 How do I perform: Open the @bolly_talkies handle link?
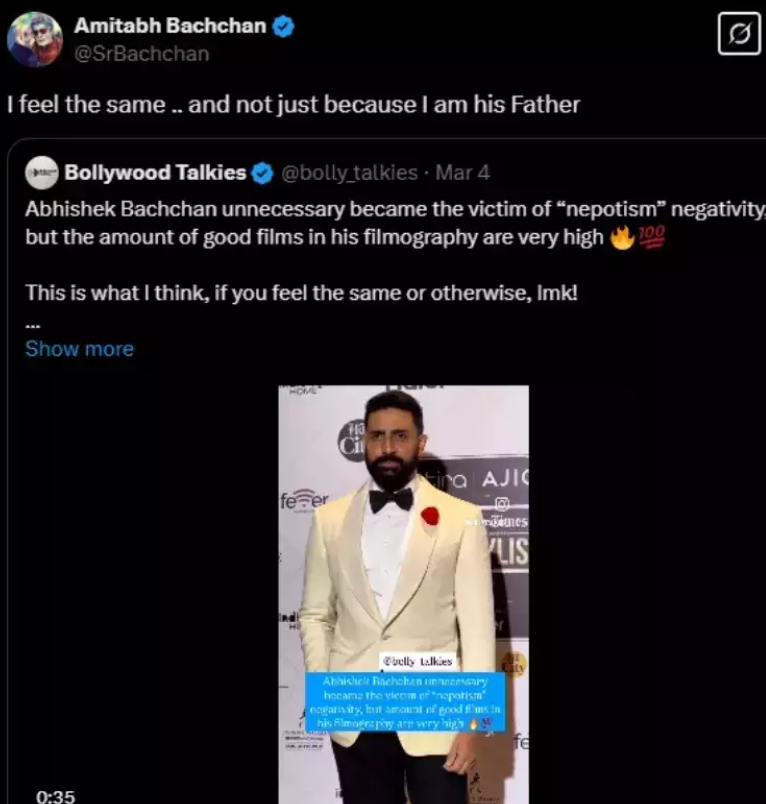[x=349, y=173]
